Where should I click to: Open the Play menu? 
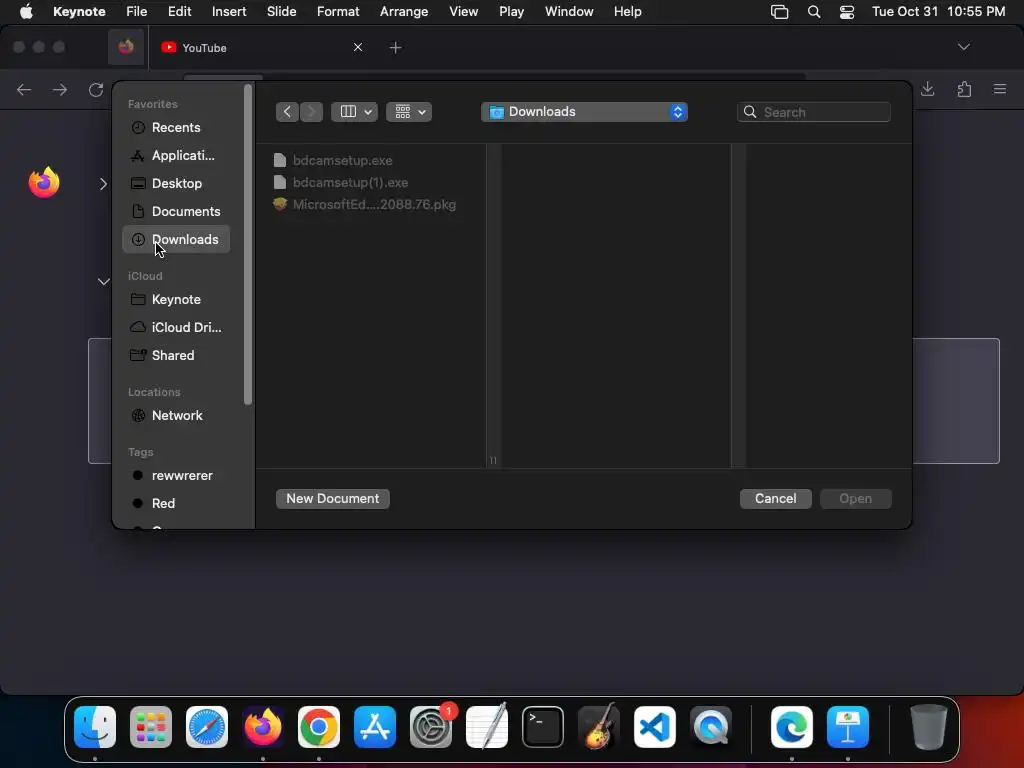click(511, 12)
